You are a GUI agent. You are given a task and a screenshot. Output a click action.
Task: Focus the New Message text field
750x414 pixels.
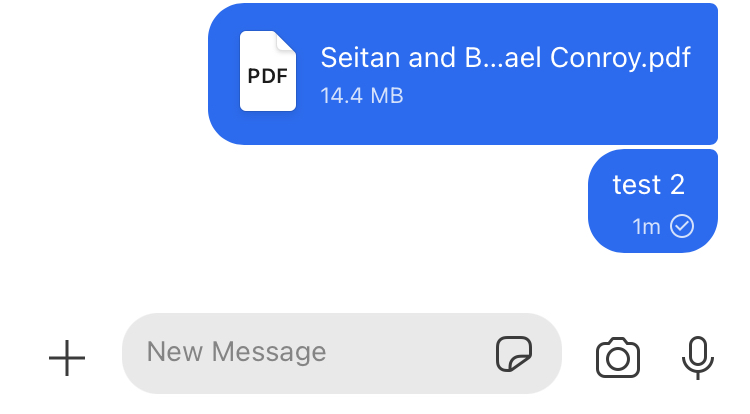coord(342,354)
